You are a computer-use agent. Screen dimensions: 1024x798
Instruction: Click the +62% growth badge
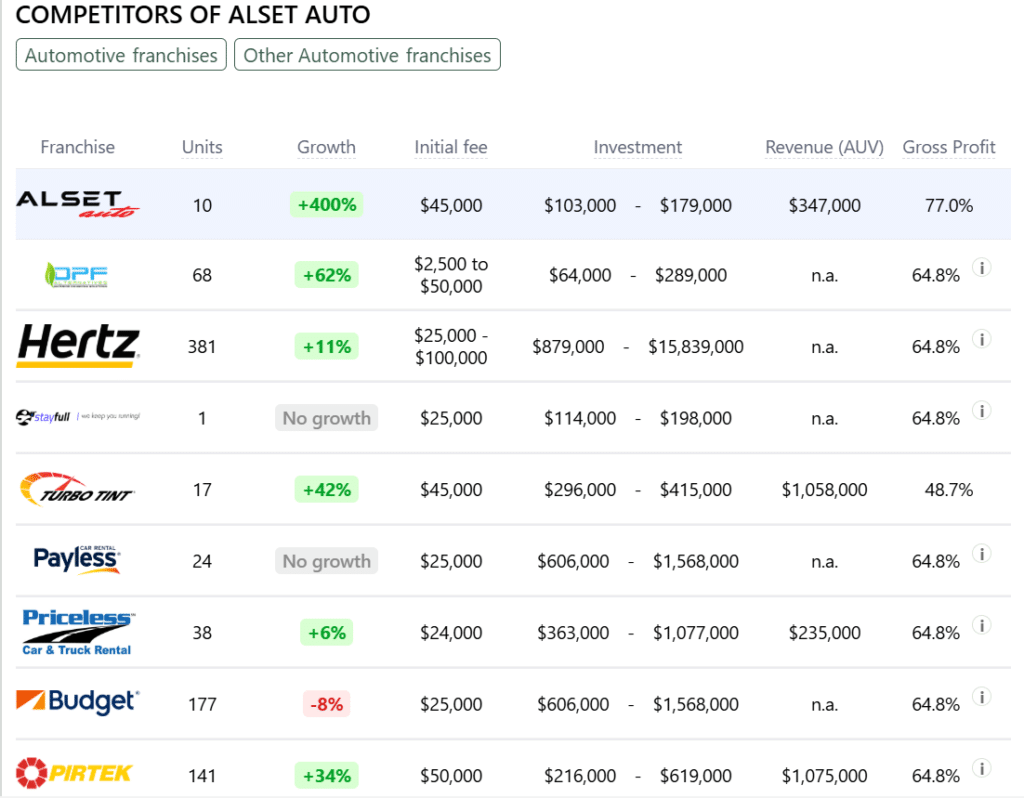[x=327, y=275]
